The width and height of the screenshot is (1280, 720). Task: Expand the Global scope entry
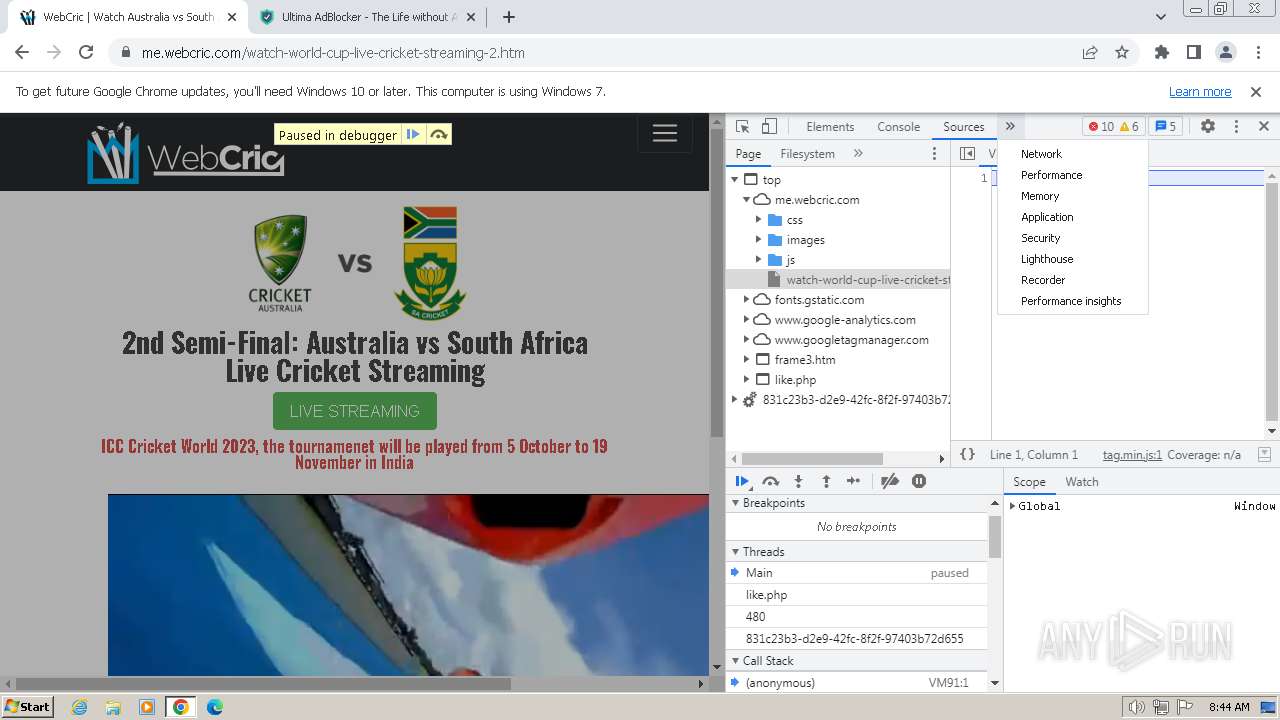tap(1012, 506)
